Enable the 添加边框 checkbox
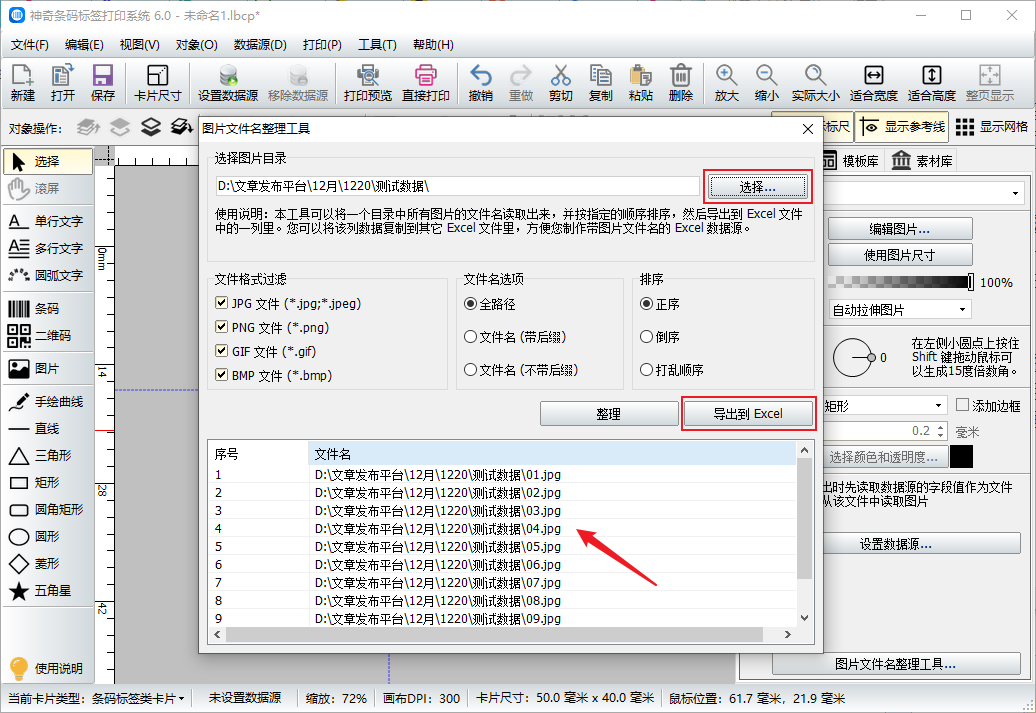Image resolution: width=1036 pixels, height=713 pixels. [x=963, y=405]
